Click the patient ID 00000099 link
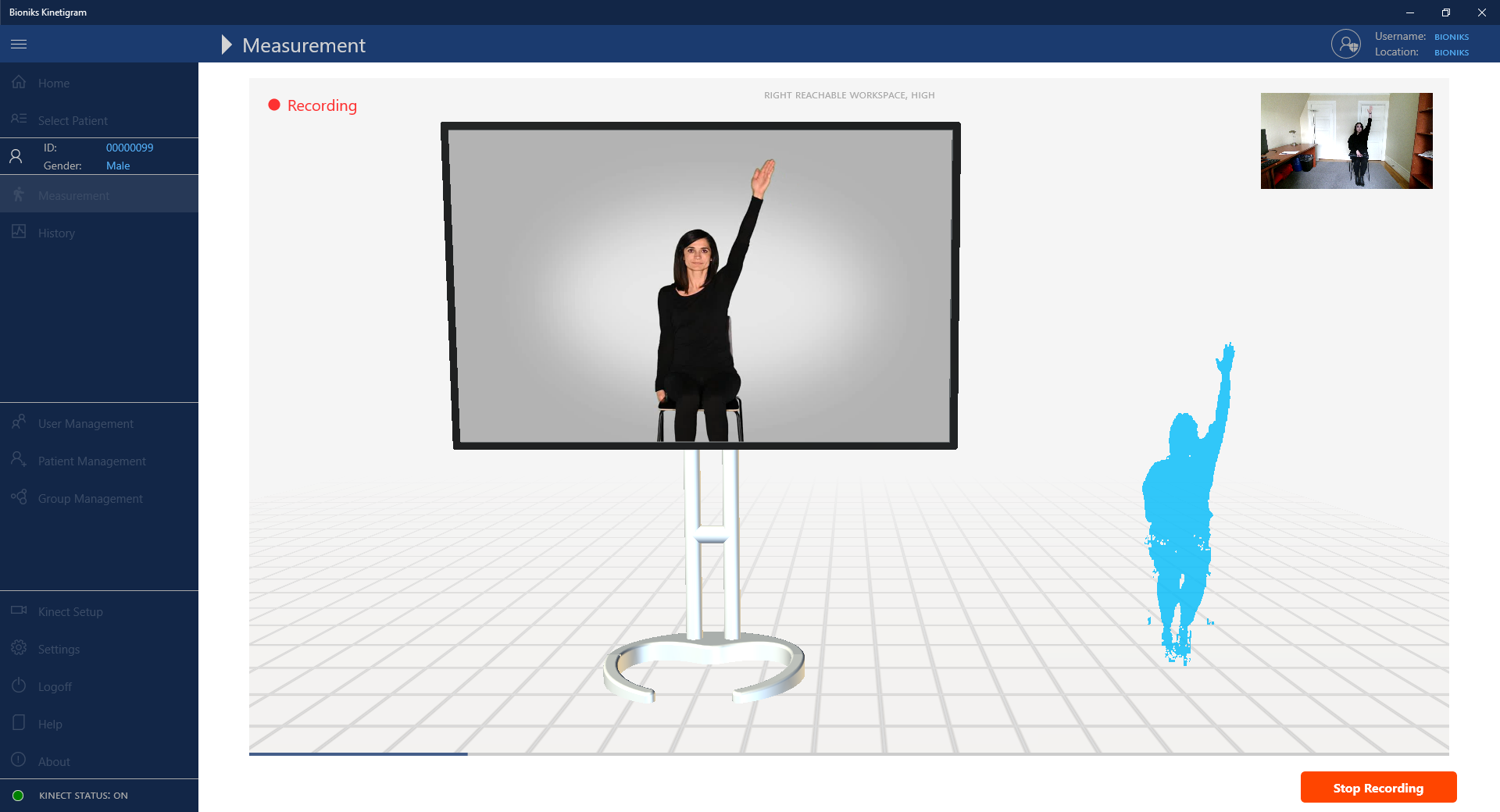This screenshot has width=1500, height=812. pyautogui.click(x=130, y=148)
